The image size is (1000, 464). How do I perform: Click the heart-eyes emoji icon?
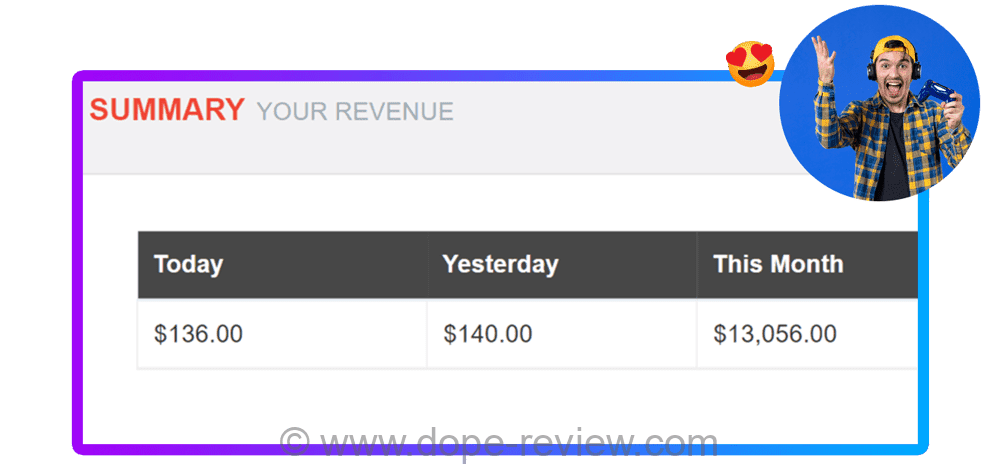(x=751, y=63)
